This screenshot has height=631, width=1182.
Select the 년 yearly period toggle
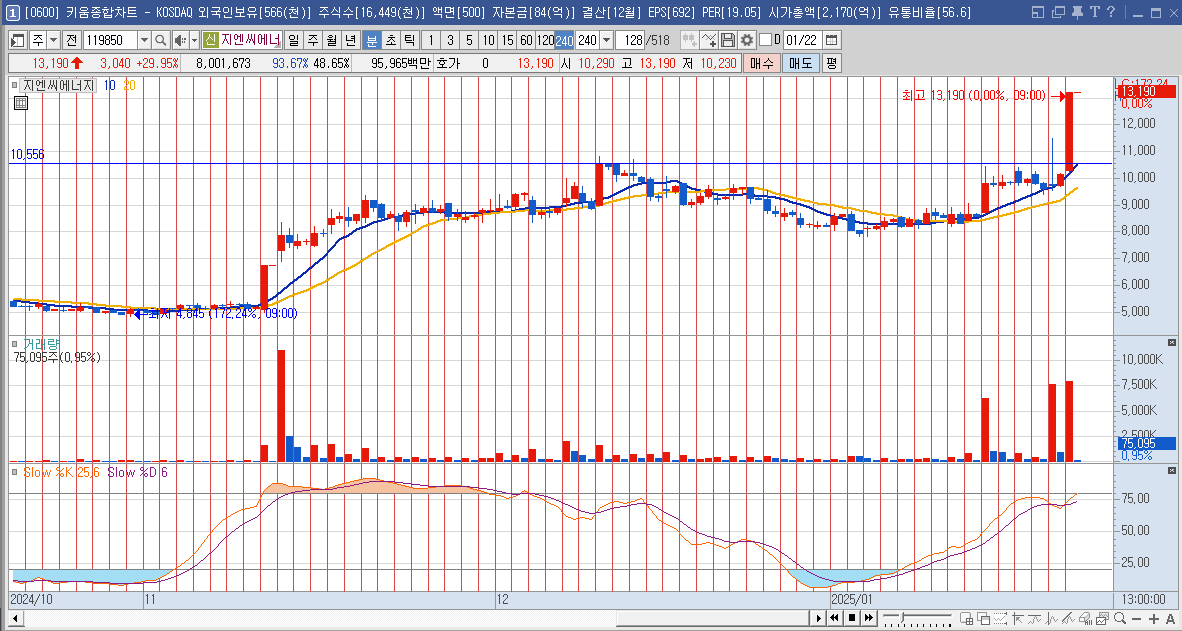[x=350, y=40]
